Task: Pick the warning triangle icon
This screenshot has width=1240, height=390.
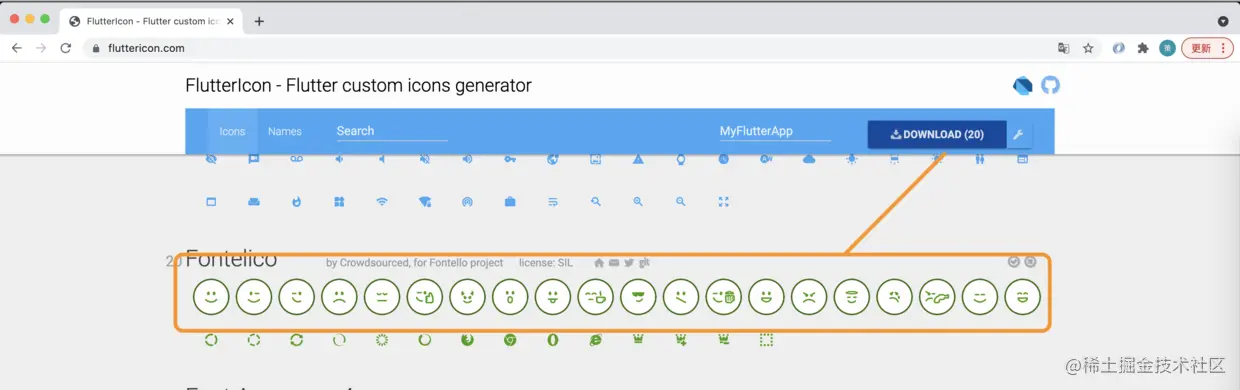Action: pyautogui.click(x=638, y=158)
